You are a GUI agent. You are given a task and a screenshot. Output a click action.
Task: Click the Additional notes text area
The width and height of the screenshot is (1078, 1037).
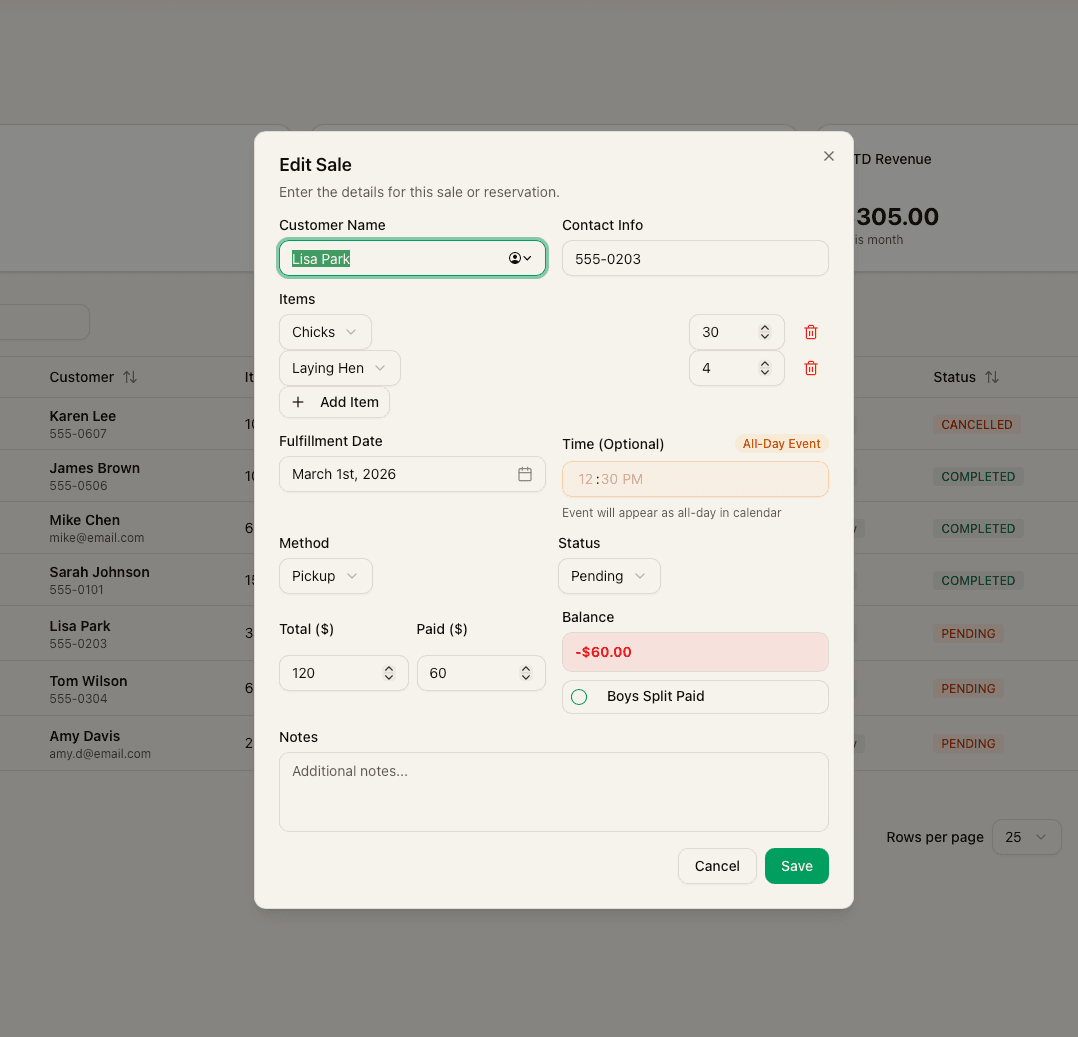pos(553,790)
